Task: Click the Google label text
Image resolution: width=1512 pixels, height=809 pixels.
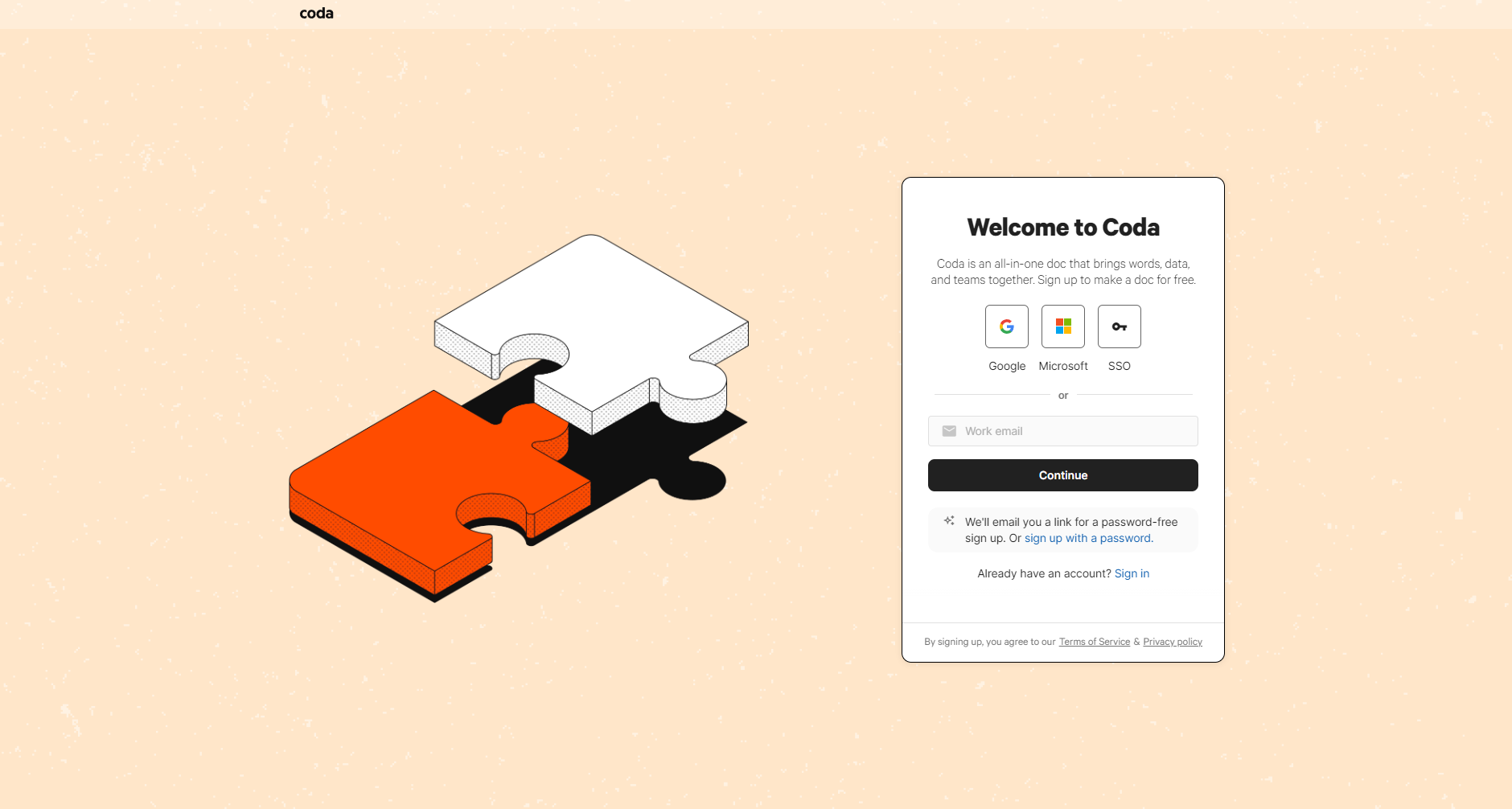Action: pyautogui.click(x=1007, y=366)
